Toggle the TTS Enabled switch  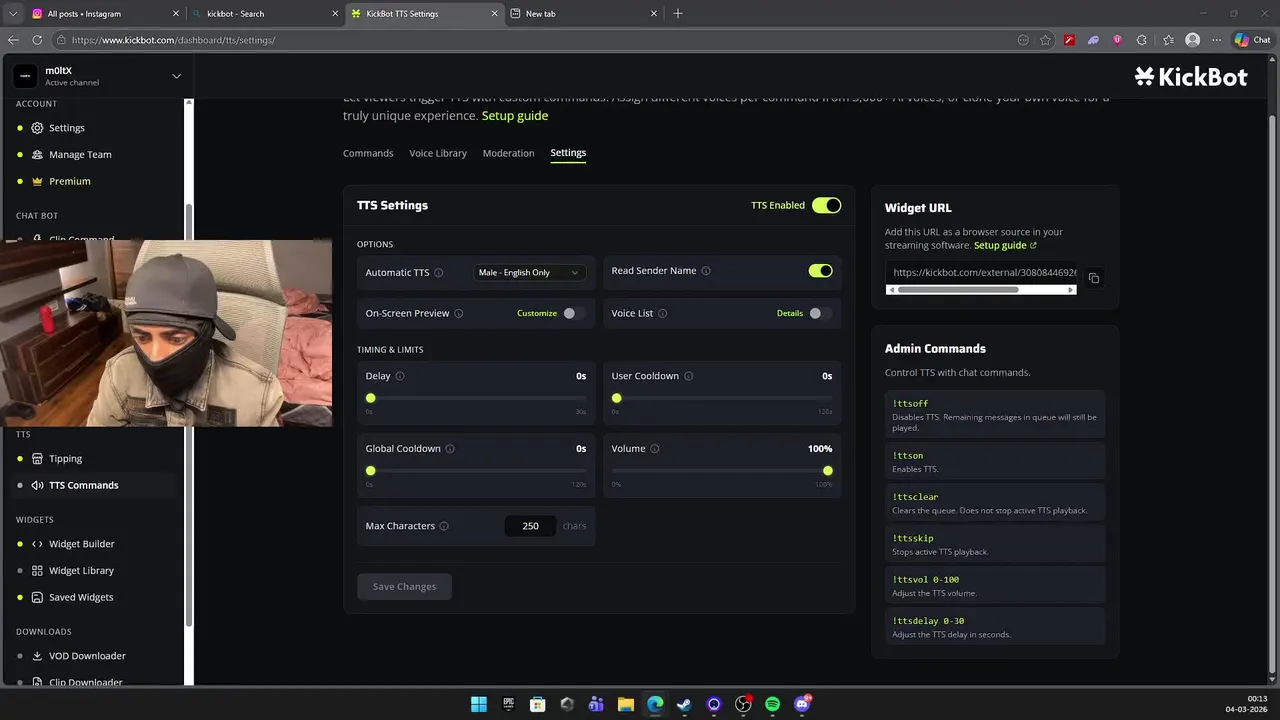826,205
